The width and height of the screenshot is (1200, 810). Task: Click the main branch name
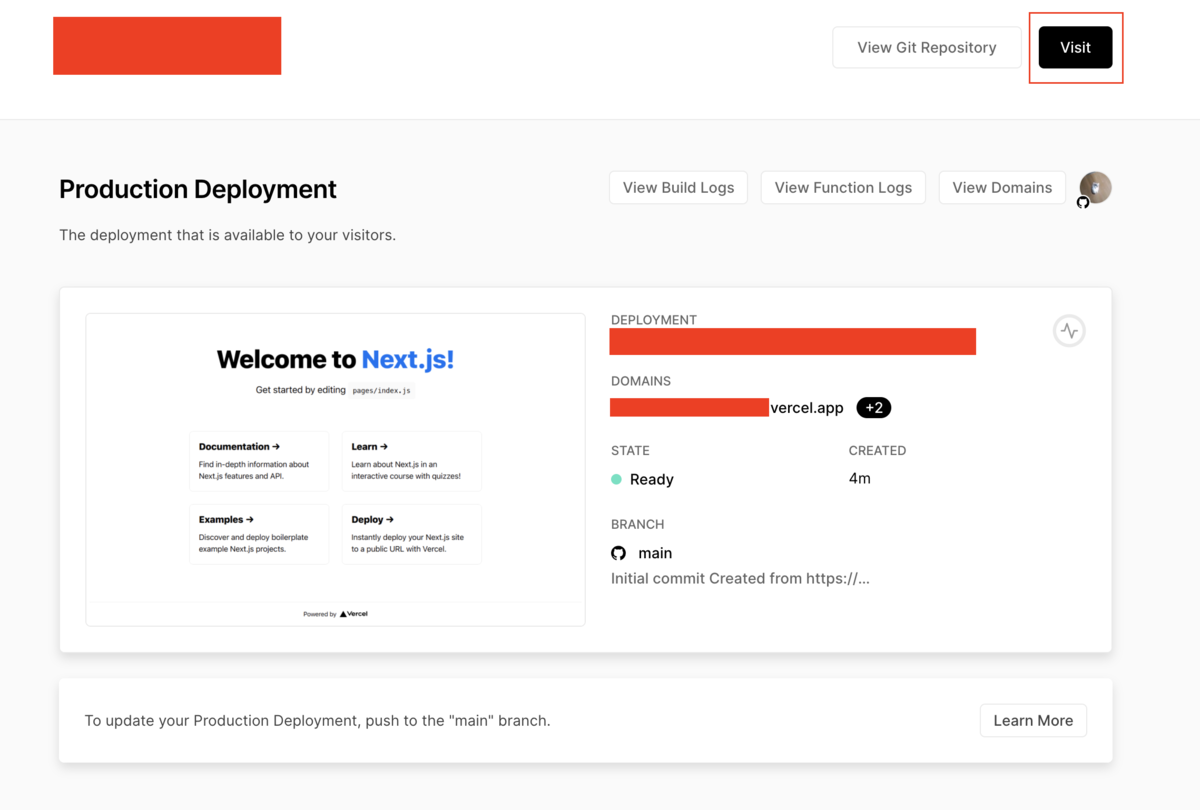point(655,553)
